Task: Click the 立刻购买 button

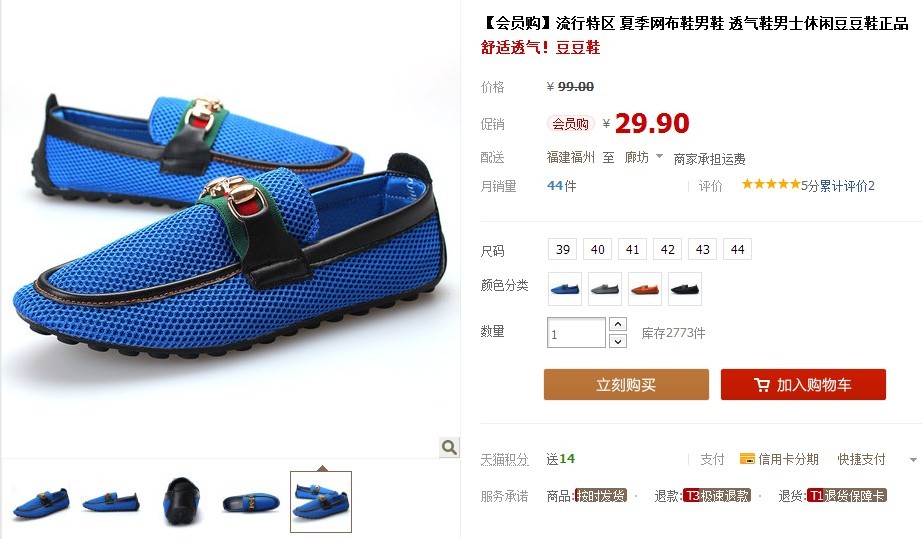Action: [x=626, y=385]
